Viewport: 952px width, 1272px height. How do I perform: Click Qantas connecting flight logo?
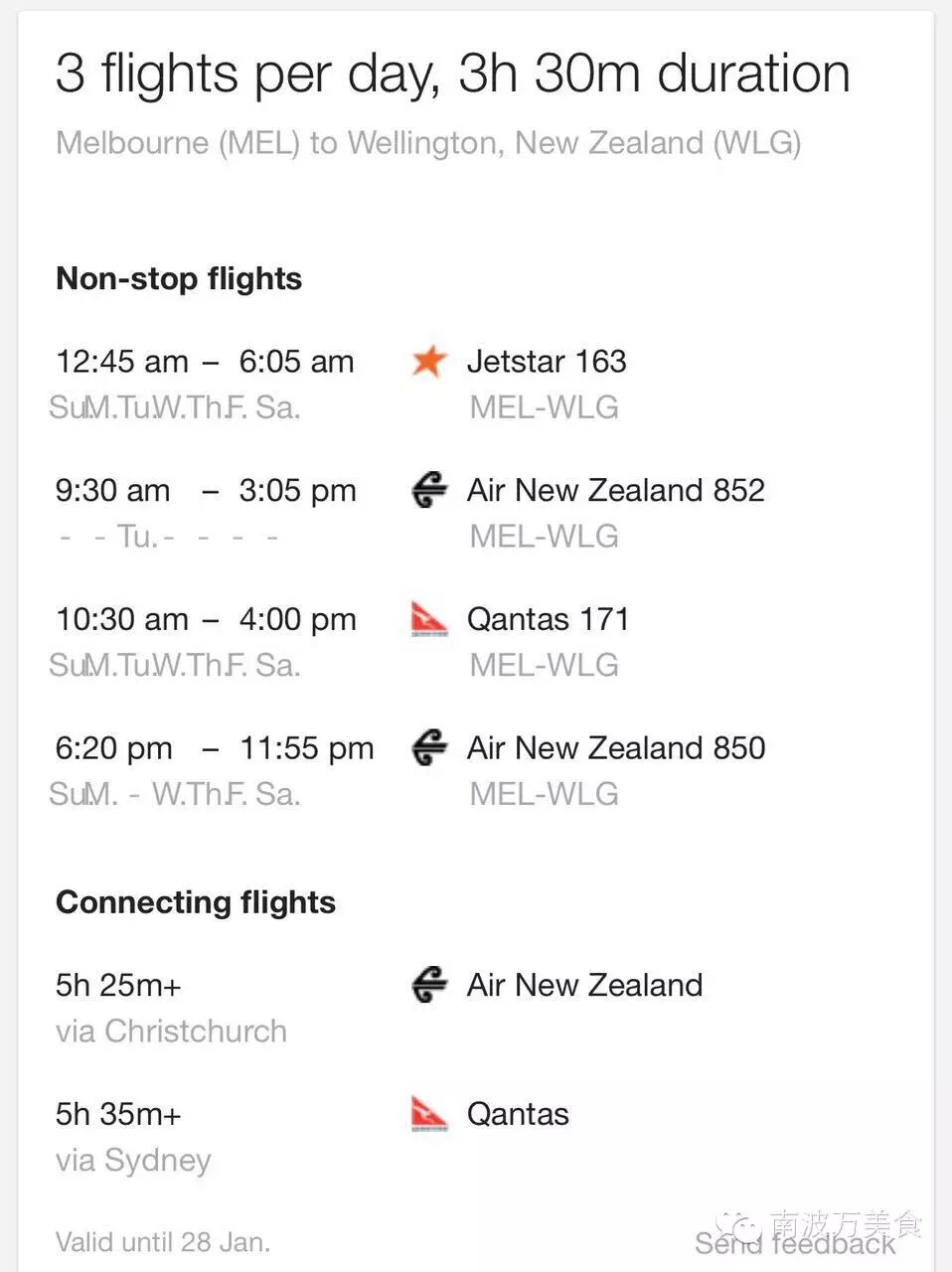coord(429,1114)
